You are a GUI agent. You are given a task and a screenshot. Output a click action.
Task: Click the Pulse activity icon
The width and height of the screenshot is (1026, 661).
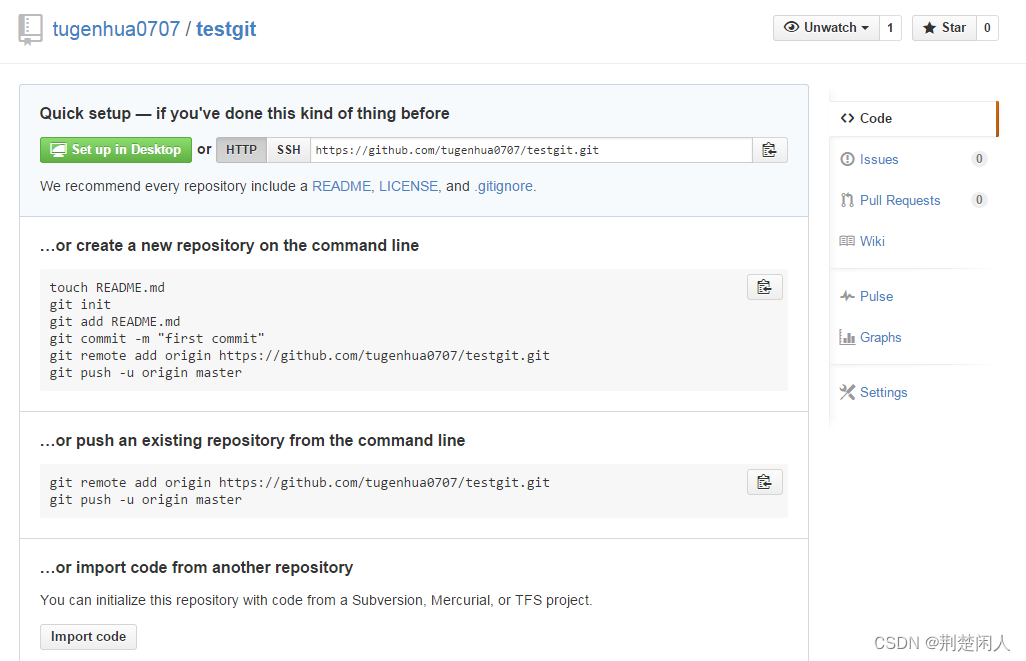847,296
